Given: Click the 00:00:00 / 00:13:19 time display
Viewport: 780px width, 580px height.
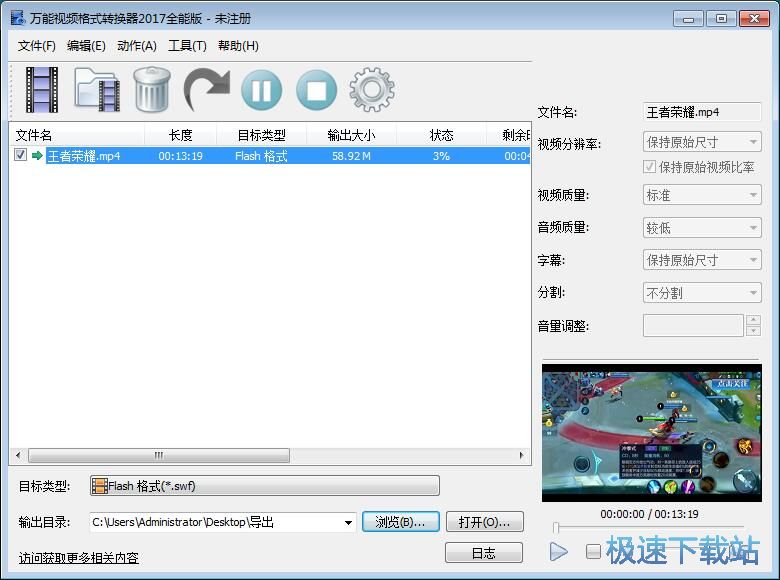Looking at the screenshot, I should coord(649,514).
